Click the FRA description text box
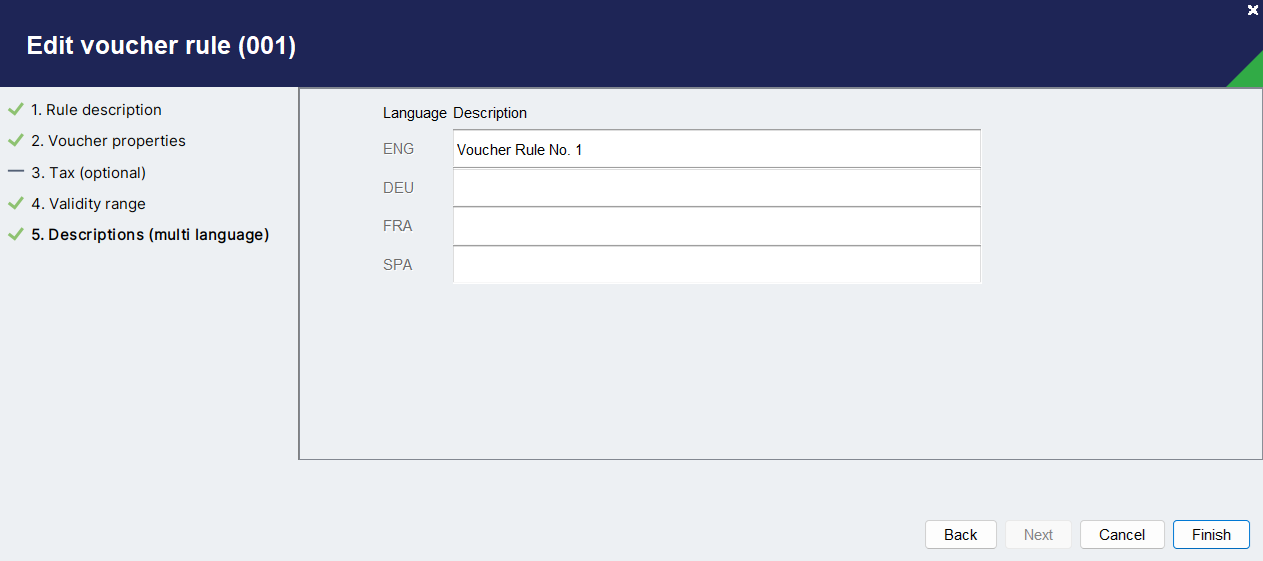 [717, 226]
